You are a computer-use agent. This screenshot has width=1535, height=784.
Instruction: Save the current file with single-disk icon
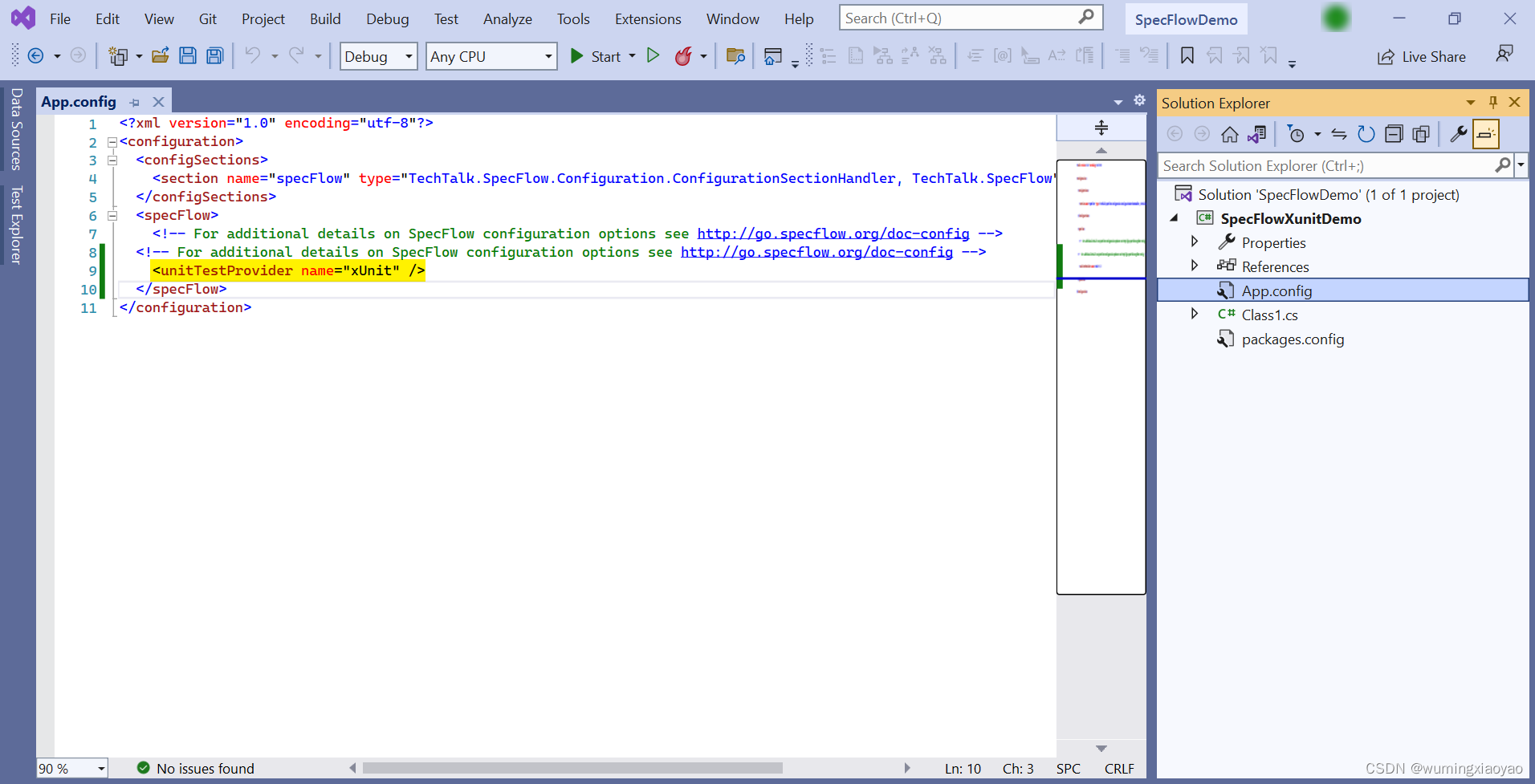[x=188, y=55]
